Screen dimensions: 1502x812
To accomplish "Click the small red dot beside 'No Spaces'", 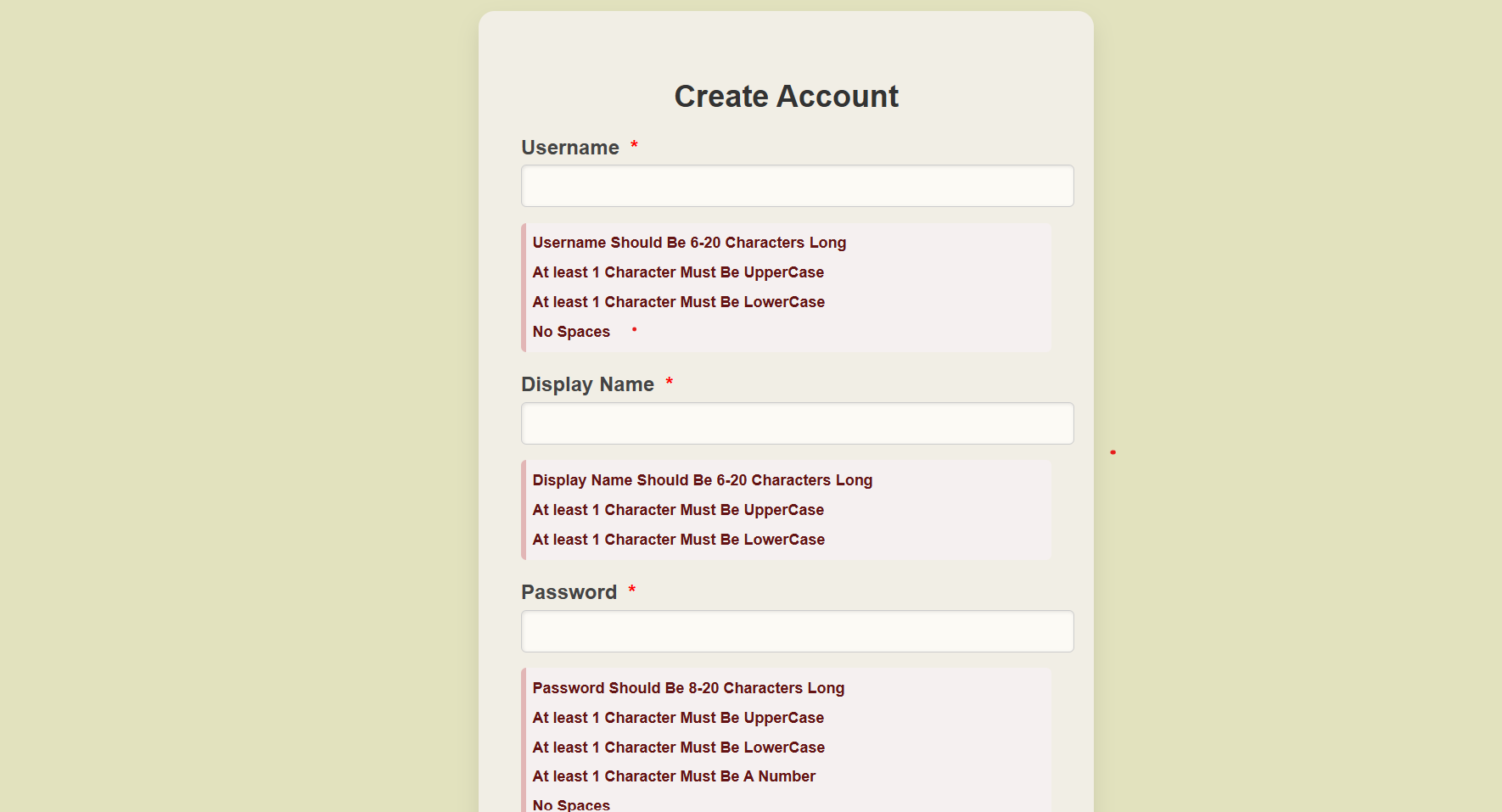I will pos(635,330).
